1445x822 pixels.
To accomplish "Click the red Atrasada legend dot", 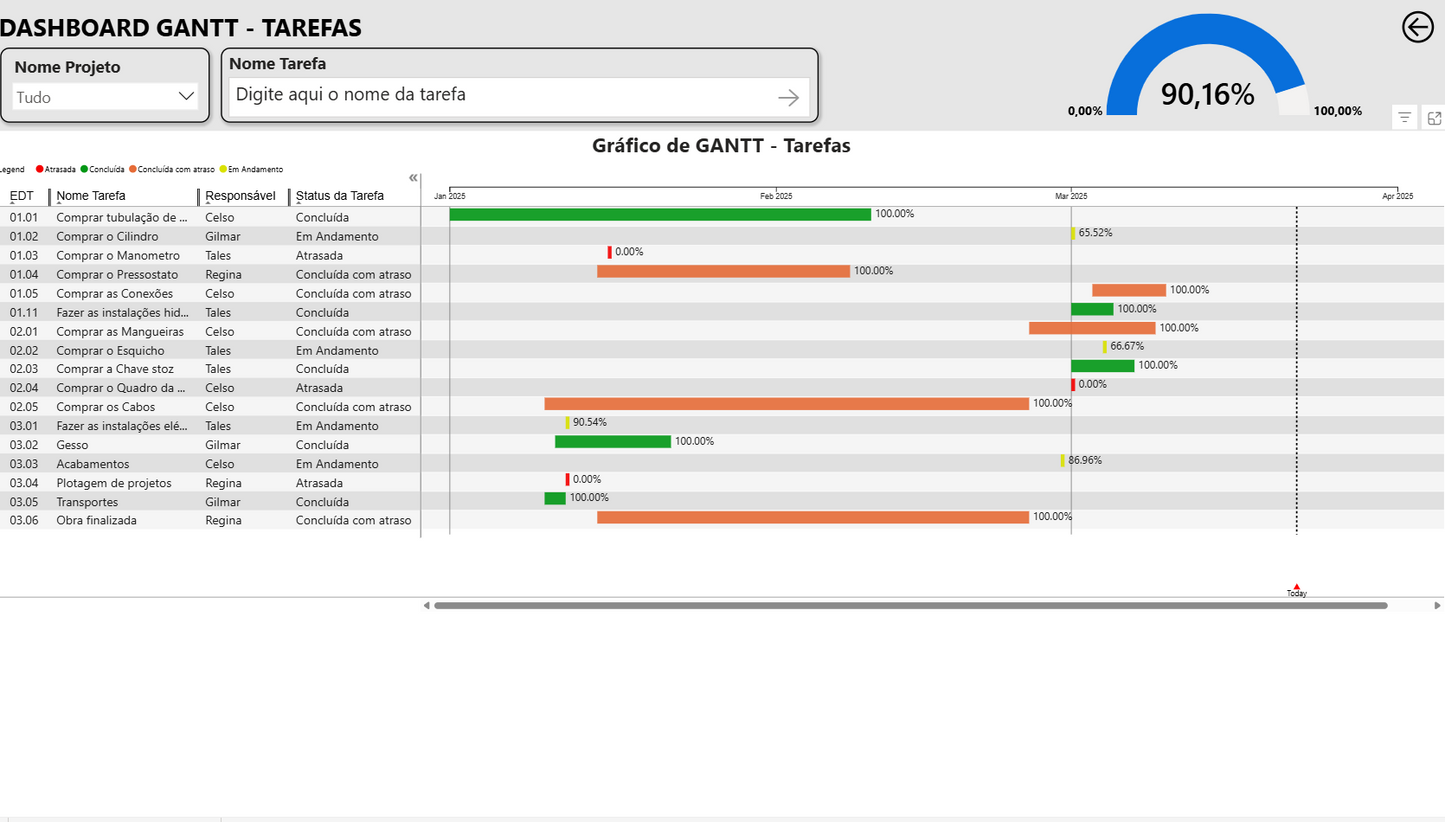I will tap(39, 168).
